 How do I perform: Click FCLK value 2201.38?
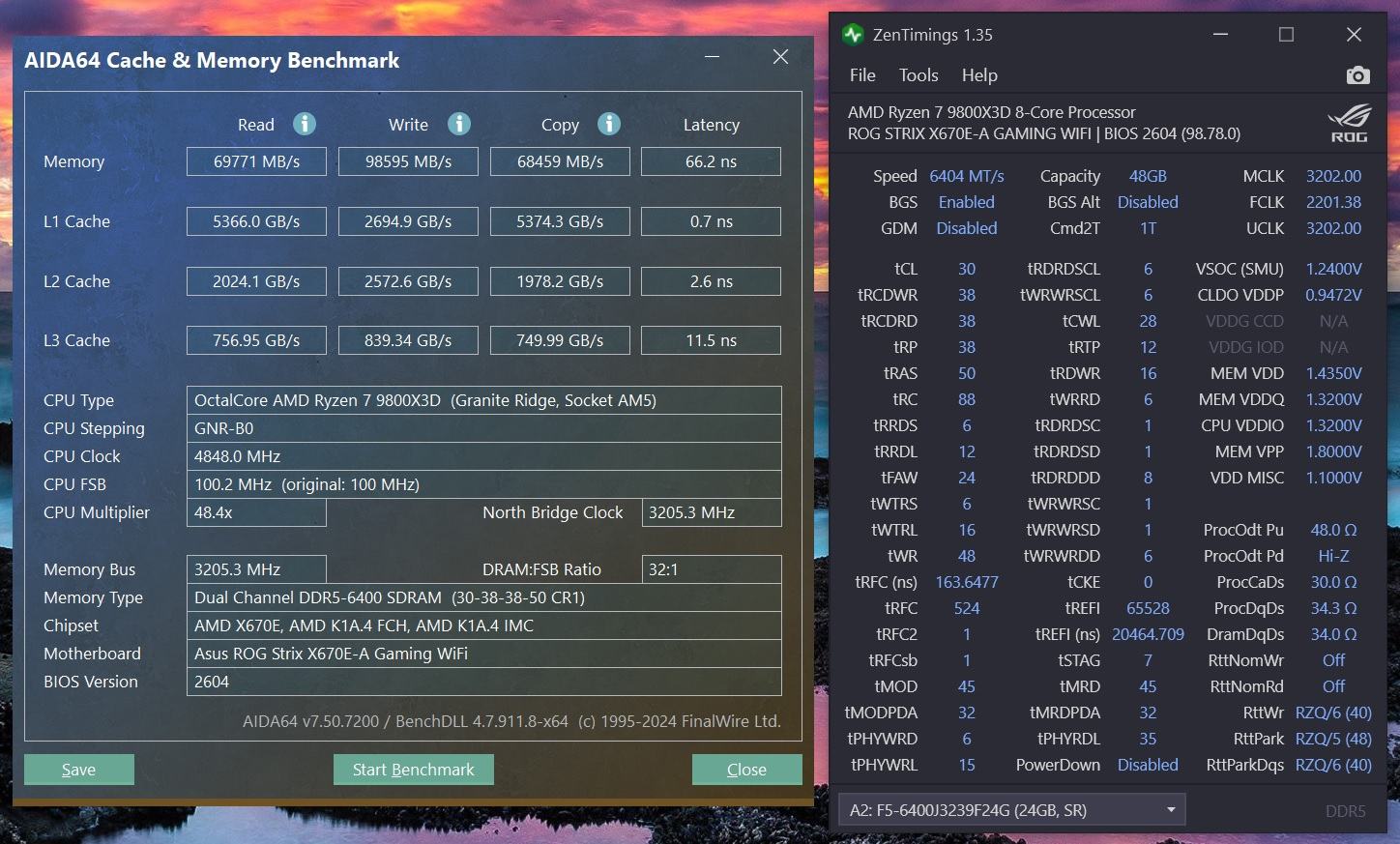coord(1333,202)
